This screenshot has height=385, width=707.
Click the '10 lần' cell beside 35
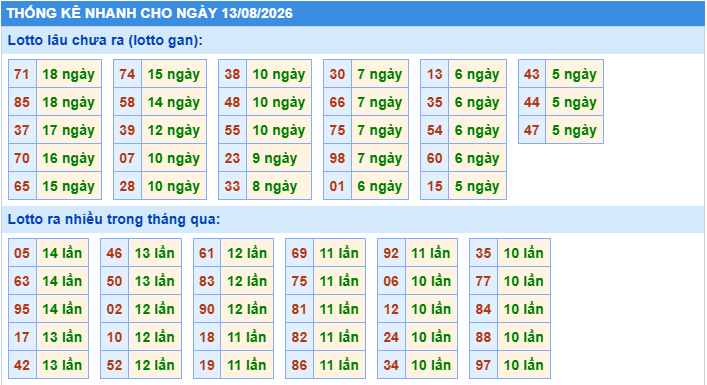point(524,253)
